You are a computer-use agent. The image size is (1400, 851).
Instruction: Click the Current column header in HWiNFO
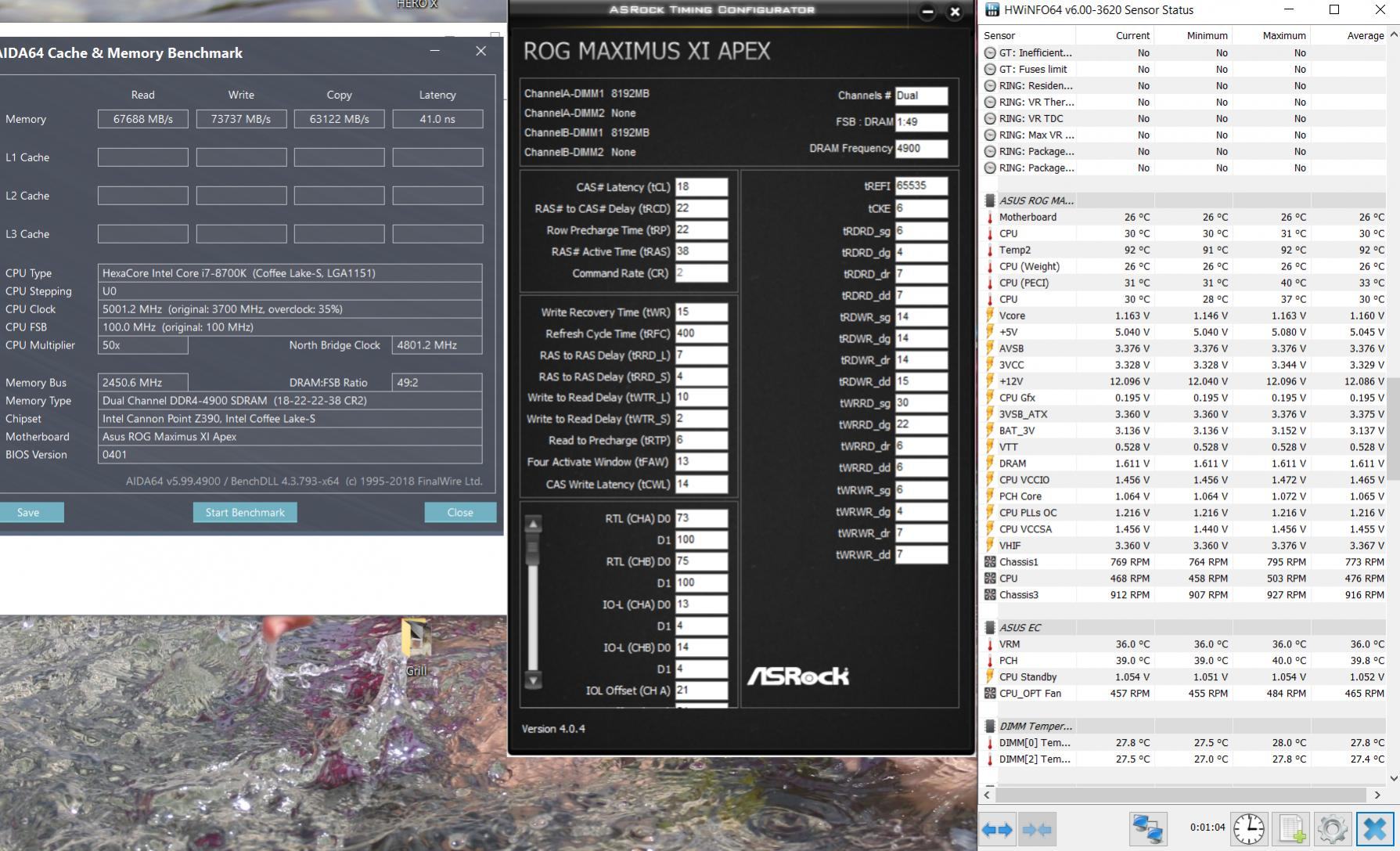pos(1114,35)
